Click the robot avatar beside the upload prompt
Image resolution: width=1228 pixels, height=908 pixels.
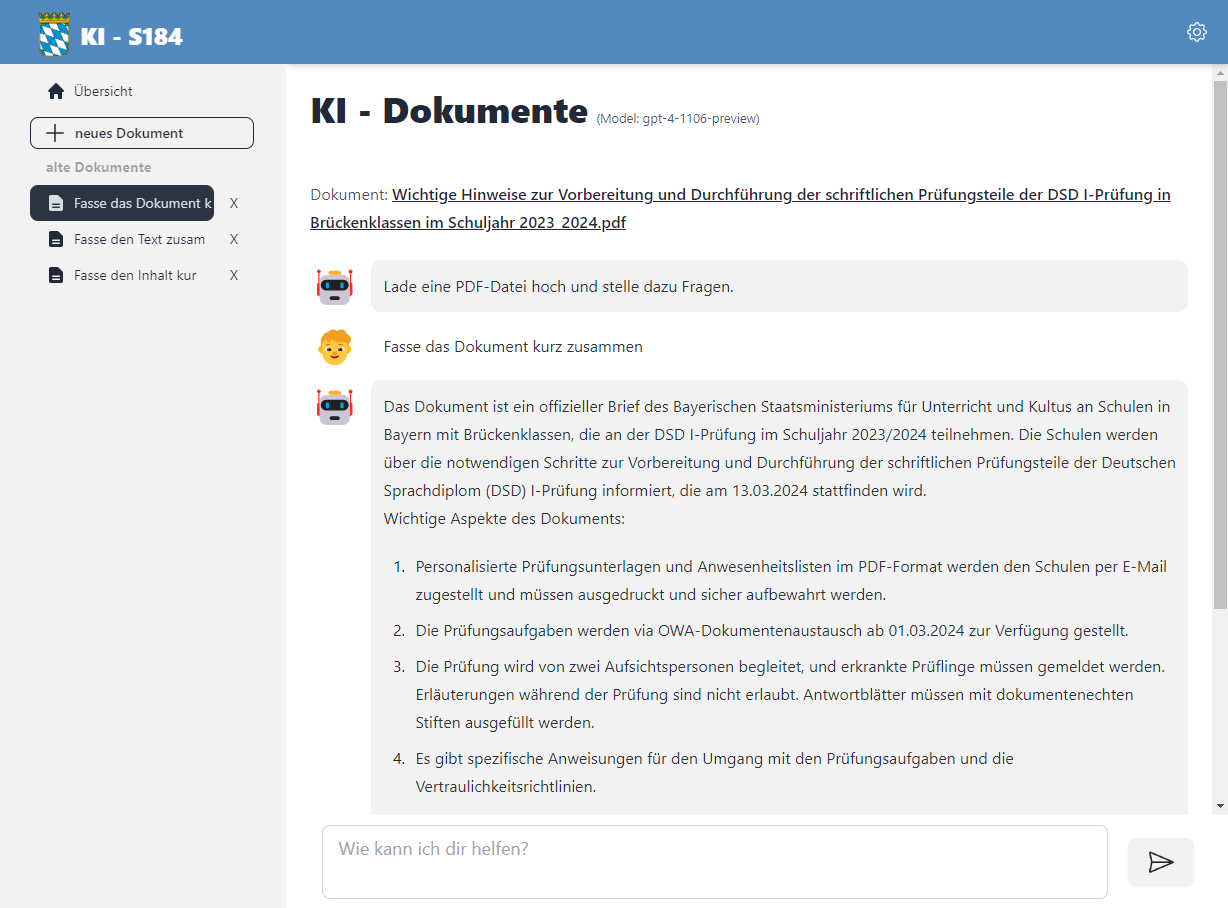(x=335, y=286)
